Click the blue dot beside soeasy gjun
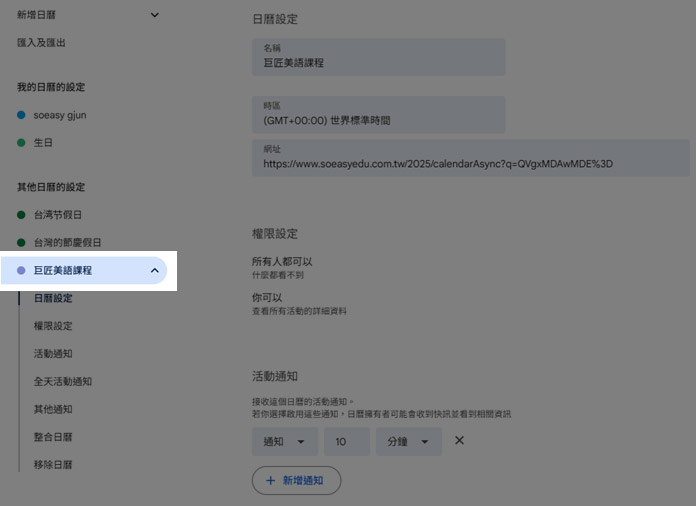Screen dimensions: 696x506 [21, 115]
